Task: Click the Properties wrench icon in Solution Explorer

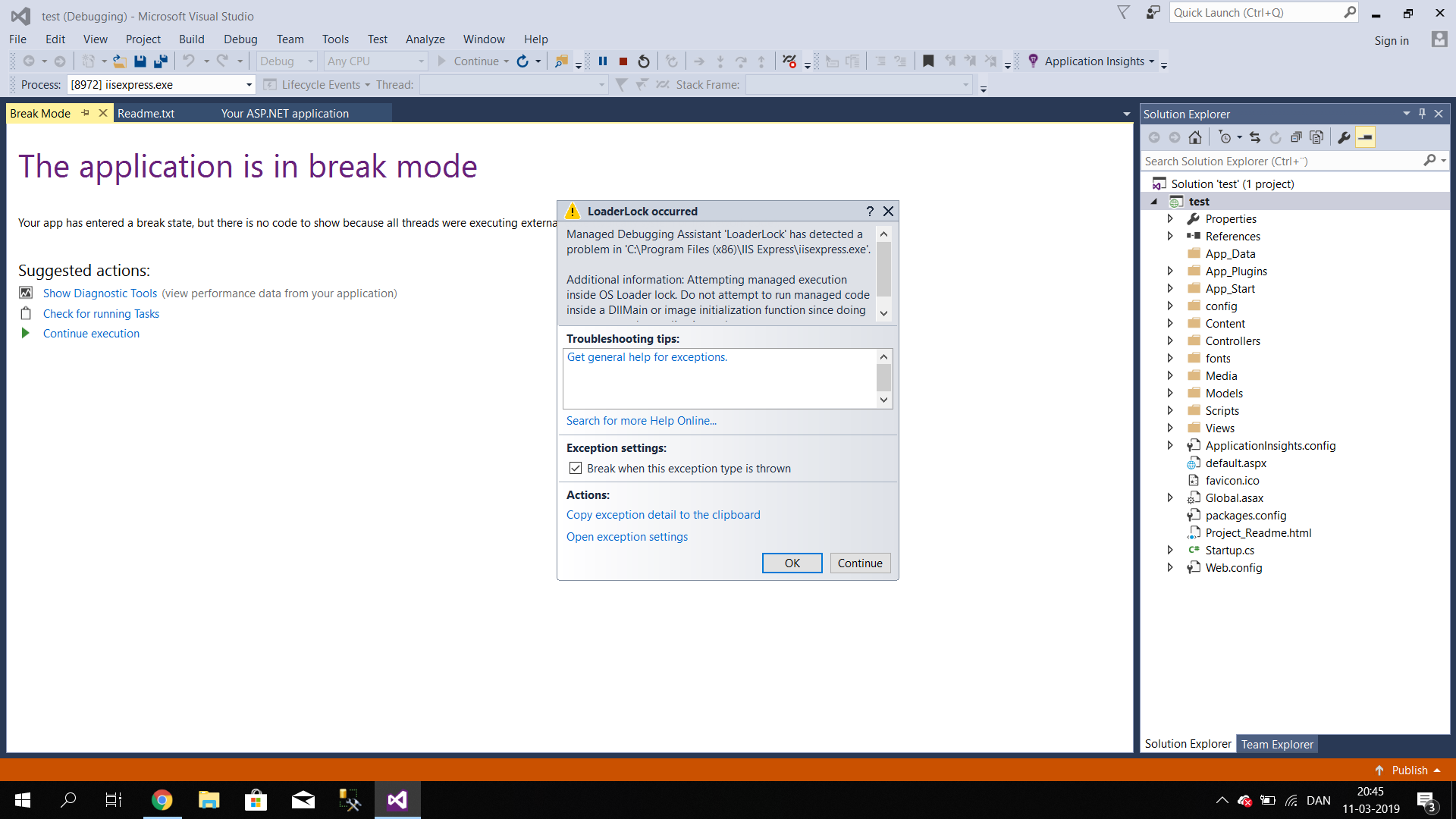Action: coord(1344,137)
